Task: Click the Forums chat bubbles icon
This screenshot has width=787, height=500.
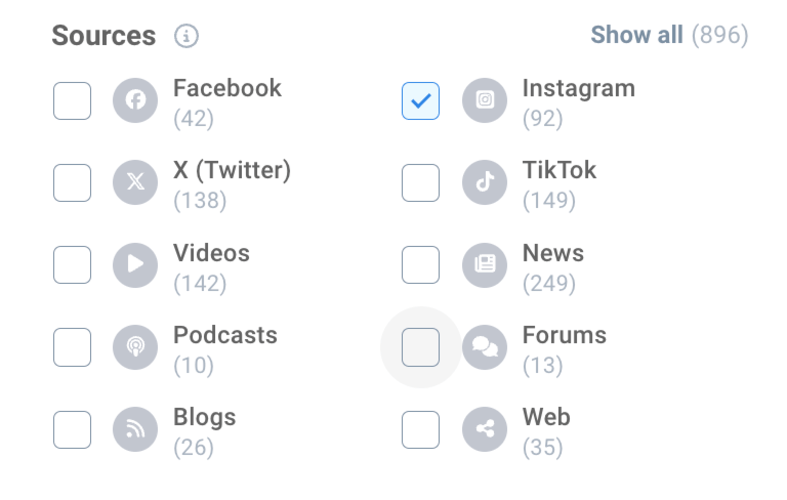Action: coord(485,347)
